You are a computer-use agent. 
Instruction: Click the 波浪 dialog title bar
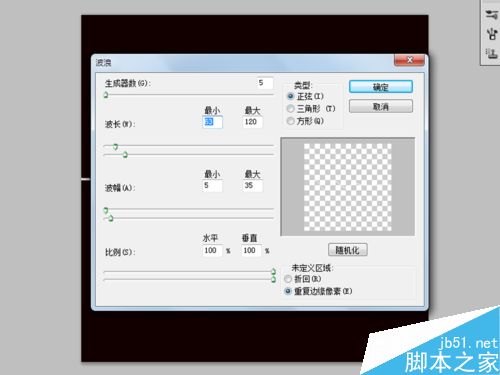243,62
